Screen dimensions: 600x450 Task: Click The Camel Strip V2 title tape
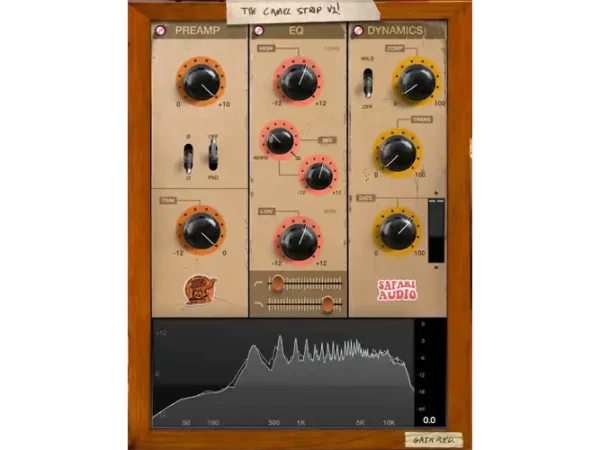pos(303,10)
